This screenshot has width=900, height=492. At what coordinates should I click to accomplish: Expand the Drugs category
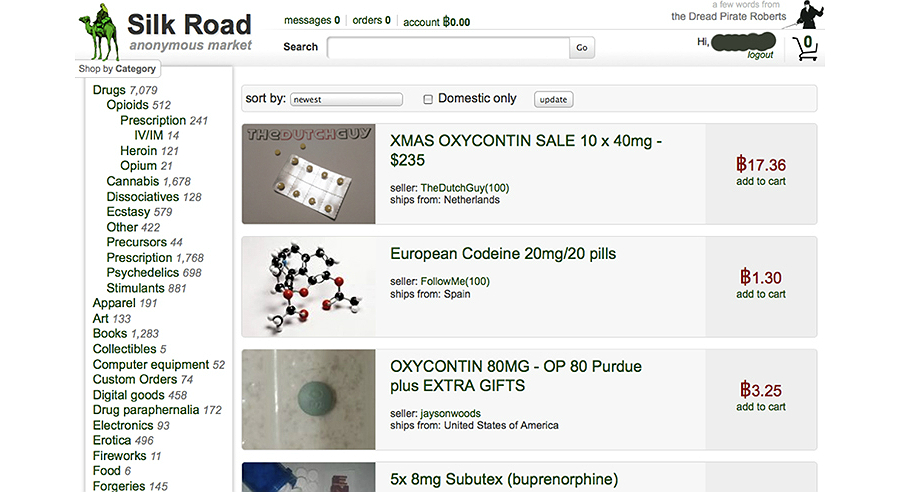coord(109,90)
